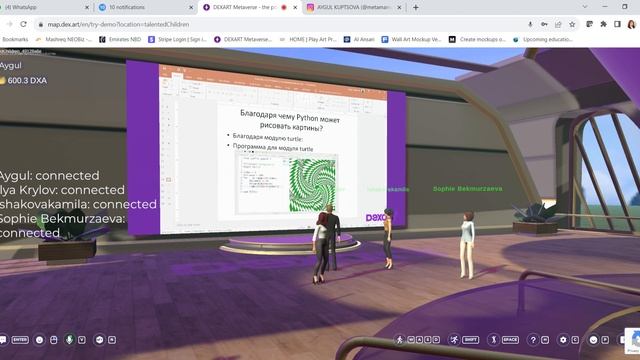Open the DEXART Metaverse bookmark

coord(243,39)
